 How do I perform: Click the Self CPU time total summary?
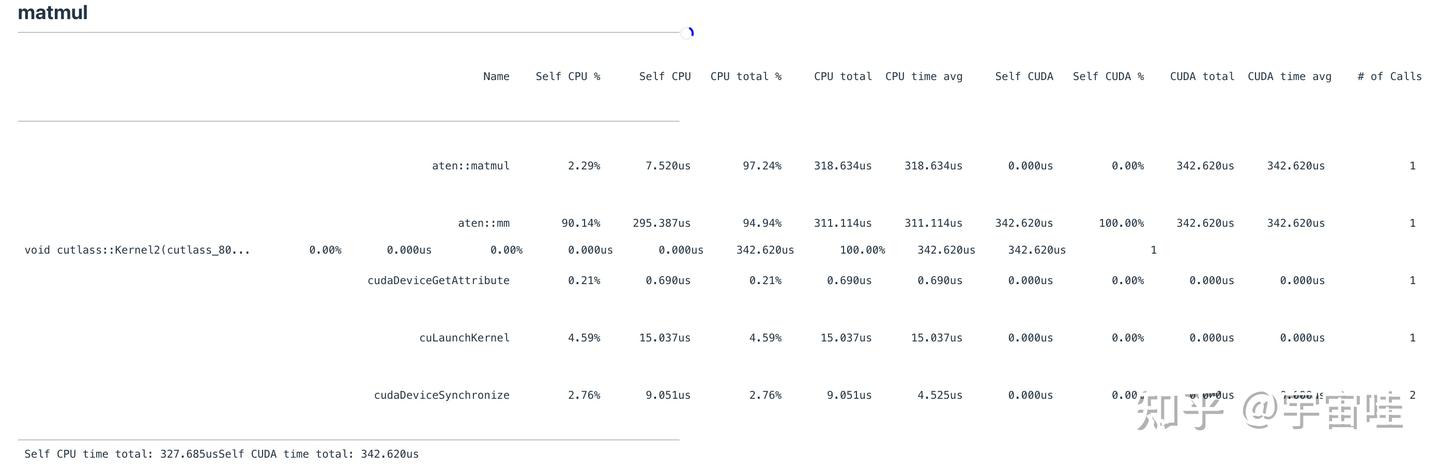coord(121,454)
